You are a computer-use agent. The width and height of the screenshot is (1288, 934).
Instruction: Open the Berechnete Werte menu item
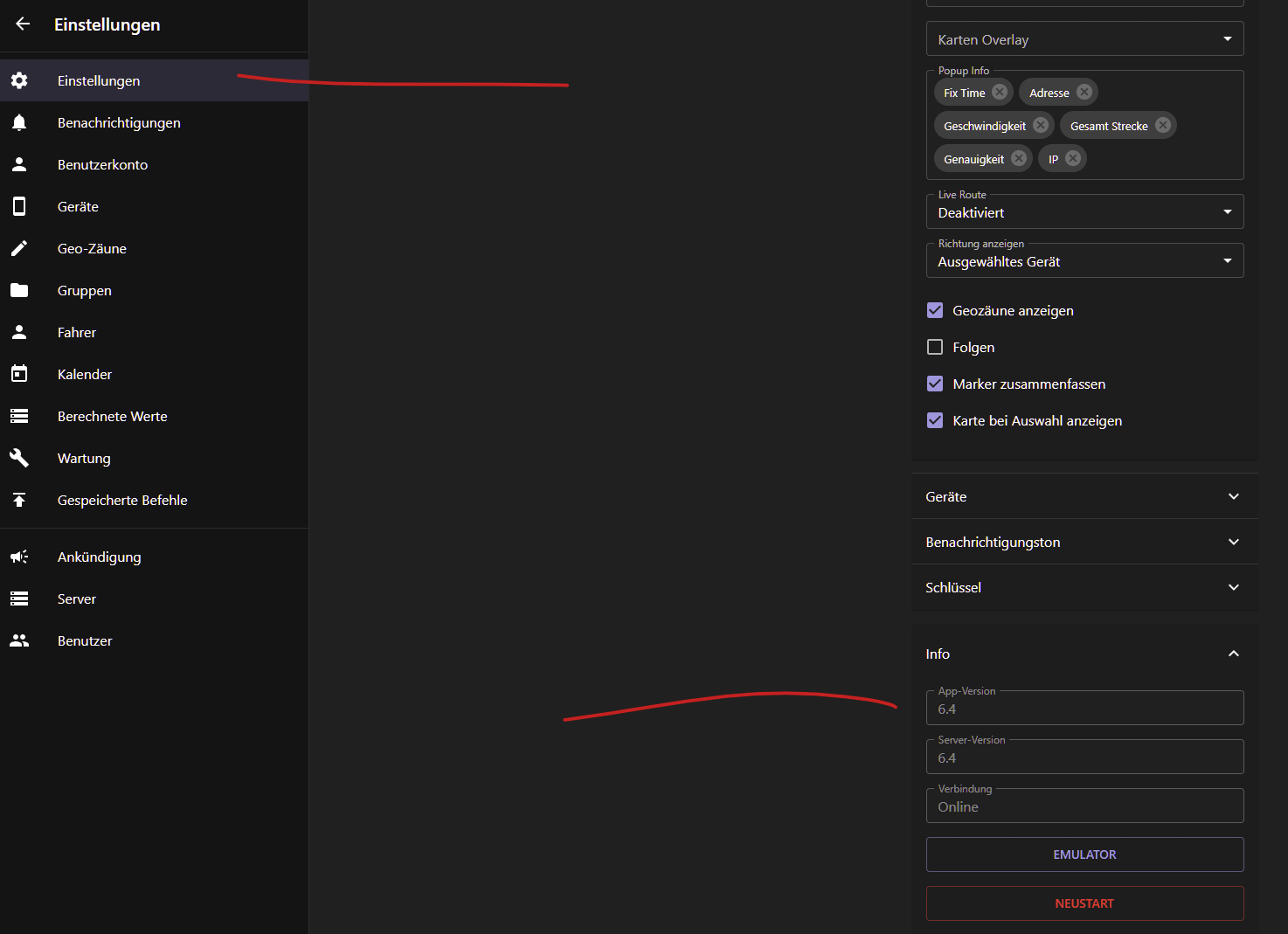click(x=154, y=416)
